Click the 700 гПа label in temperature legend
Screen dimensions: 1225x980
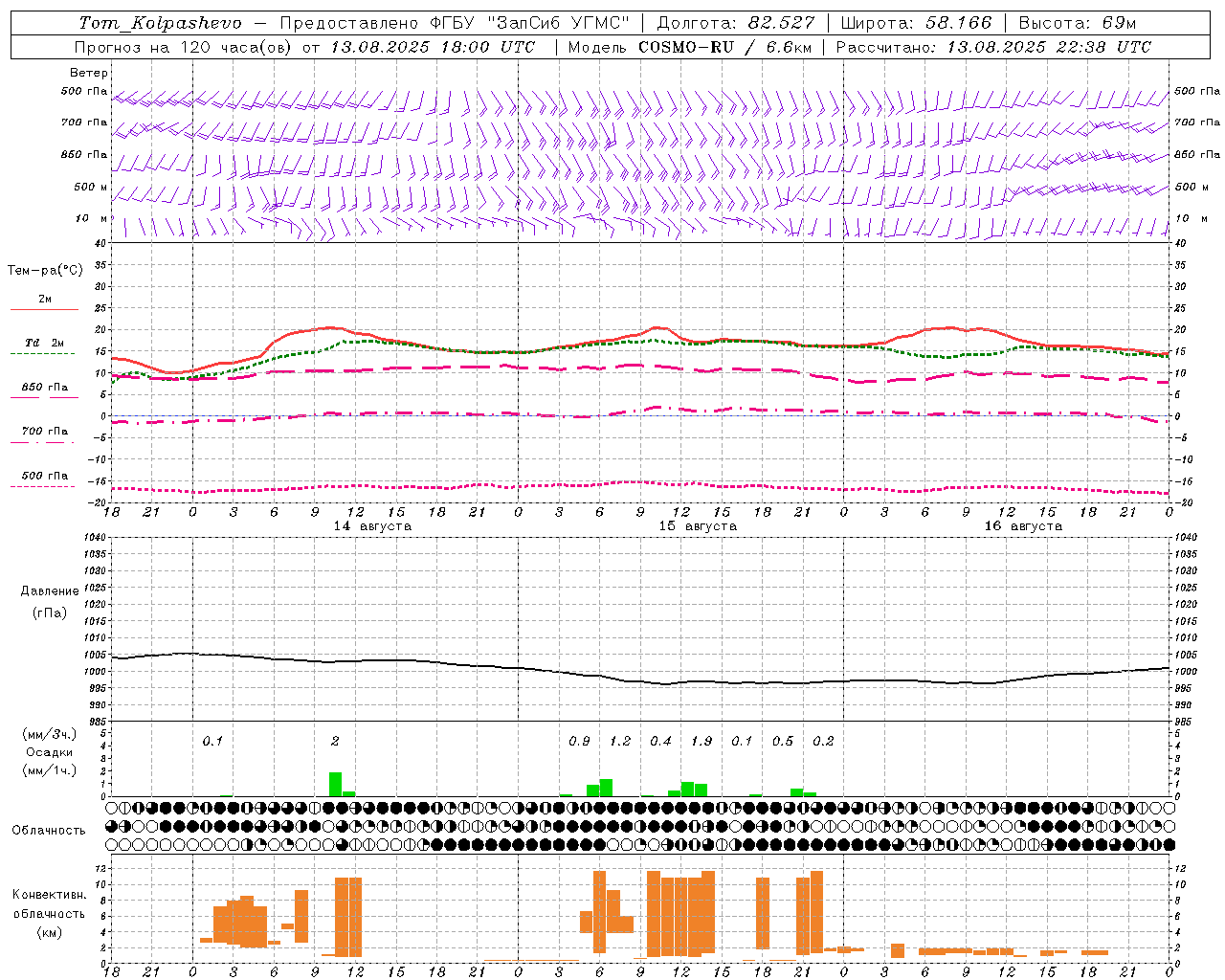45,432
